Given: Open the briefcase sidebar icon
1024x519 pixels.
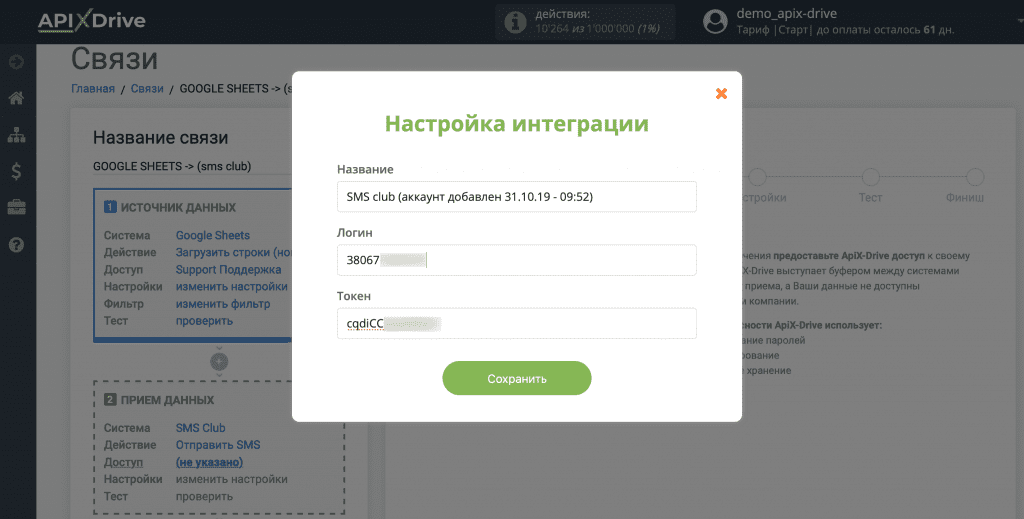Looking at the screenshot, I should (16, 208).
